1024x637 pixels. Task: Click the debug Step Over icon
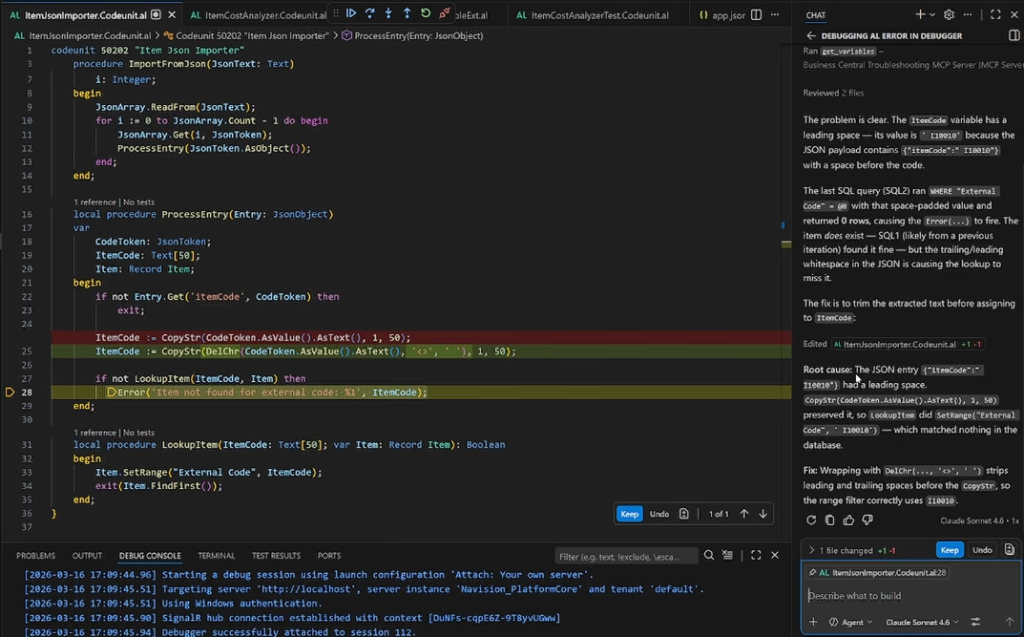point(370,13)
